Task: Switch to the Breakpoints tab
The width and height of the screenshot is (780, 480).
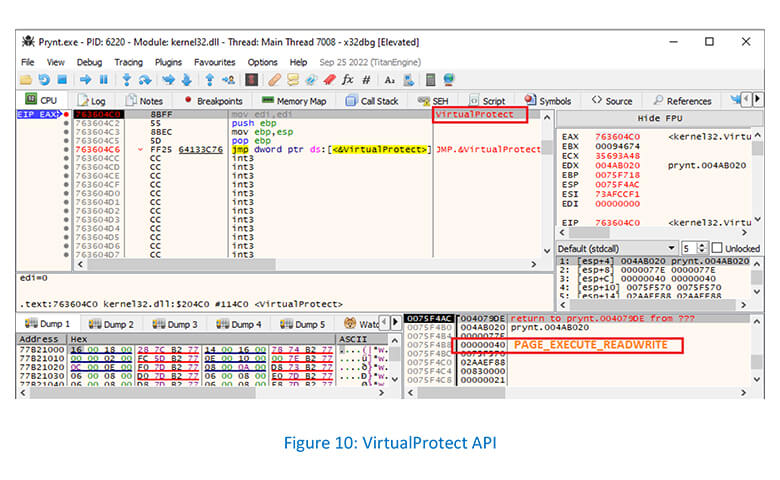Action: [213, 101]
